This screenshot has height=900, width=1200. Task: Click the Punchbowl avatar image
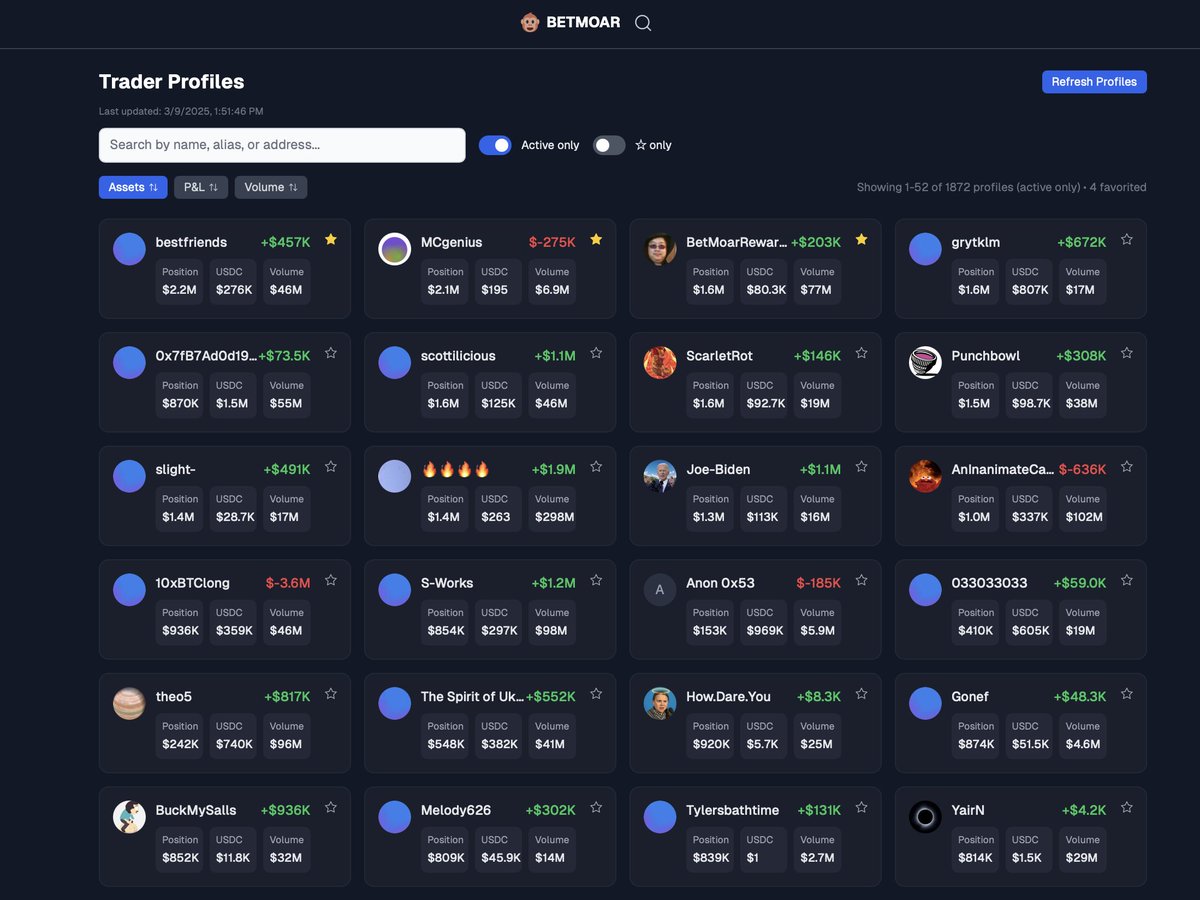[x=924, y=362]
